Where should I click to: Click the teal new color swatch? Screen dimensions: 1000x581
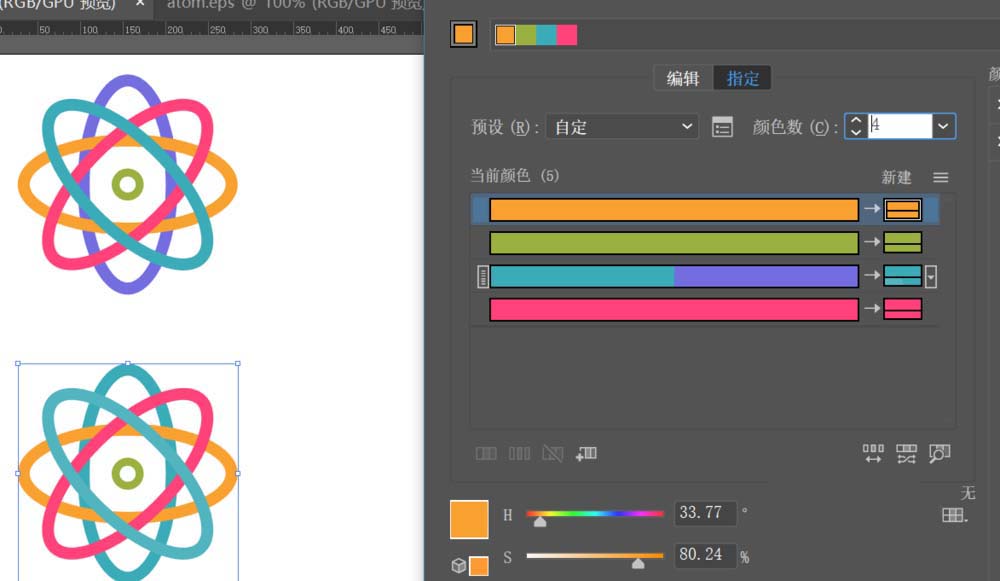click(x=902, y=276)
